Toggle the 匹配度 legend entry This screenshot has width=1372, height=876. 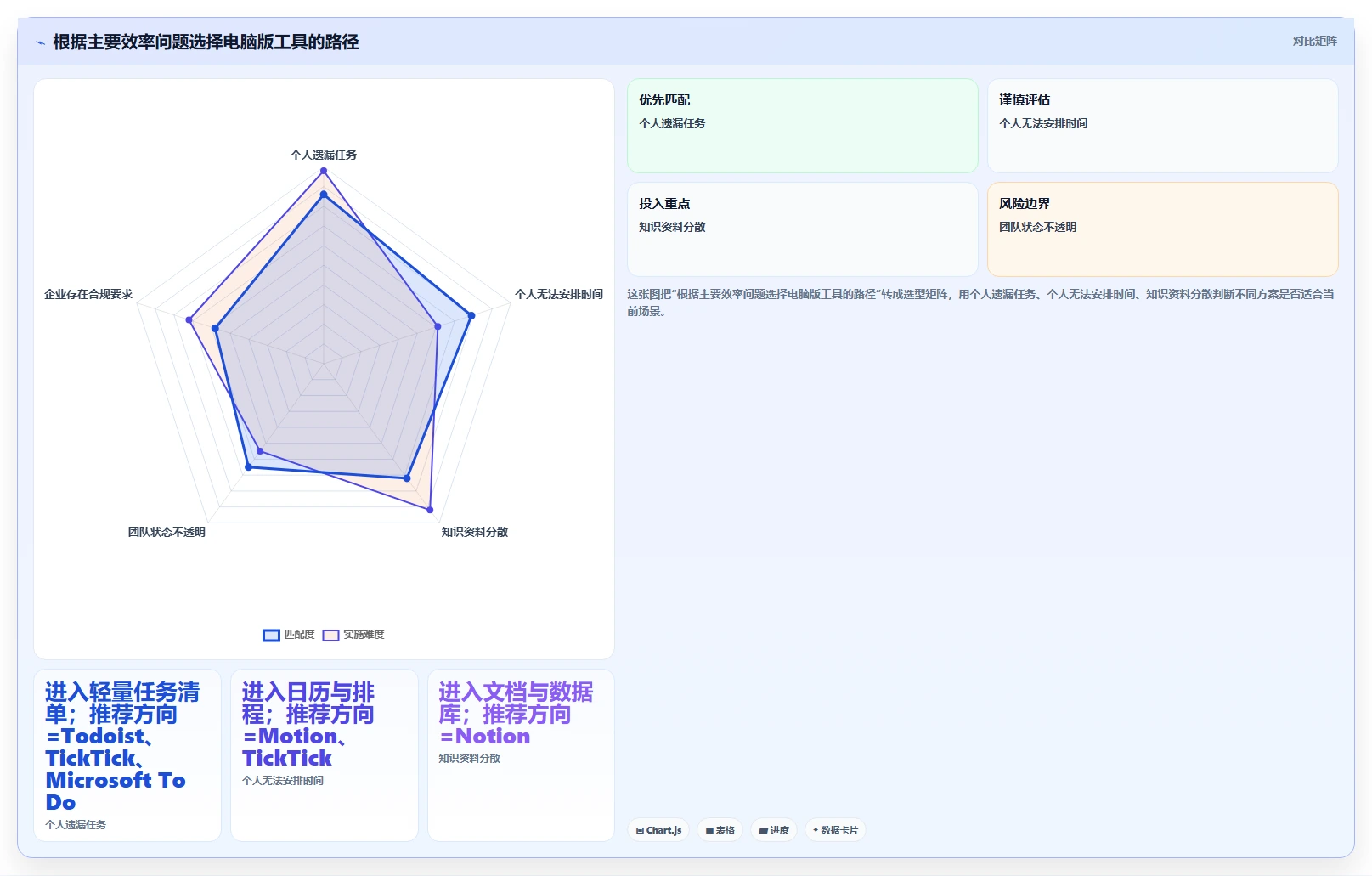[289, 635]
